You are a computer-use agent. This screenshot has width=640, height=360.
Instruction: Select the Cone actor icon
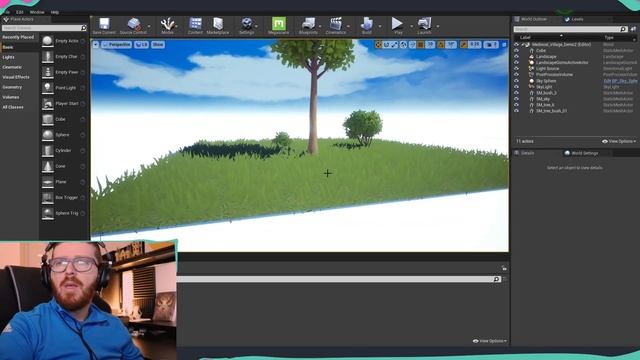pyautogui.click(x=48, y=166)
